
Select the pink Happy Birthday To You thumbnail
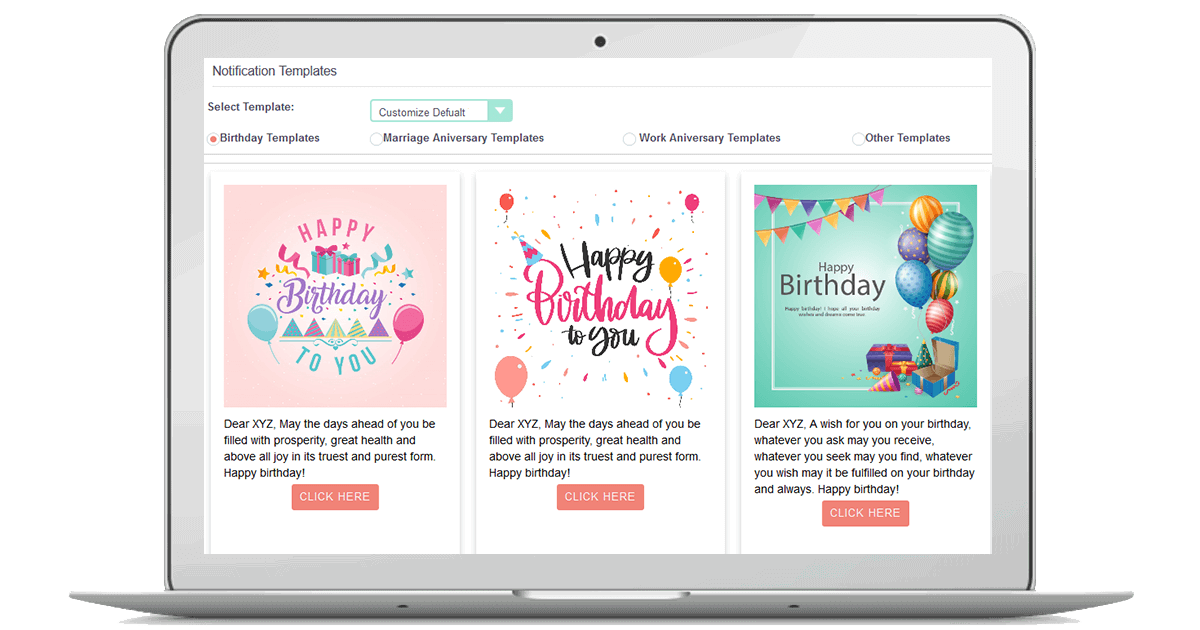pyautogui.click(x=335, y=296)
